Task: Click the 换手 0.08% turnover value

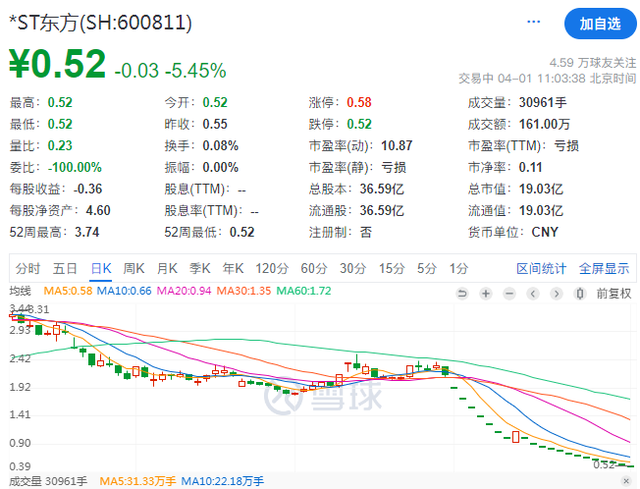Action: (220, 146)
